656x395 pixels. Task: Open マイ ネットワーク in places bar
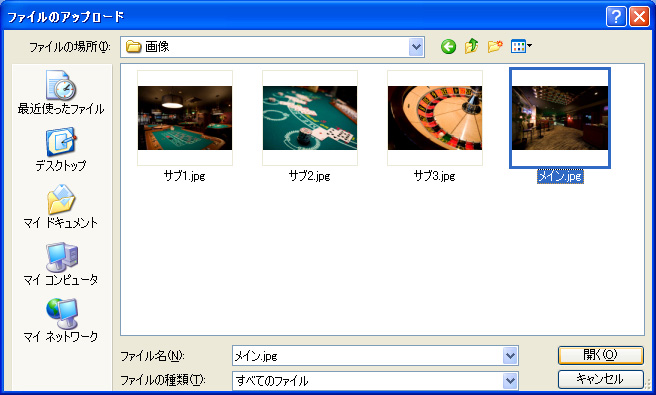pyautogui.click(x=61, y=321)
